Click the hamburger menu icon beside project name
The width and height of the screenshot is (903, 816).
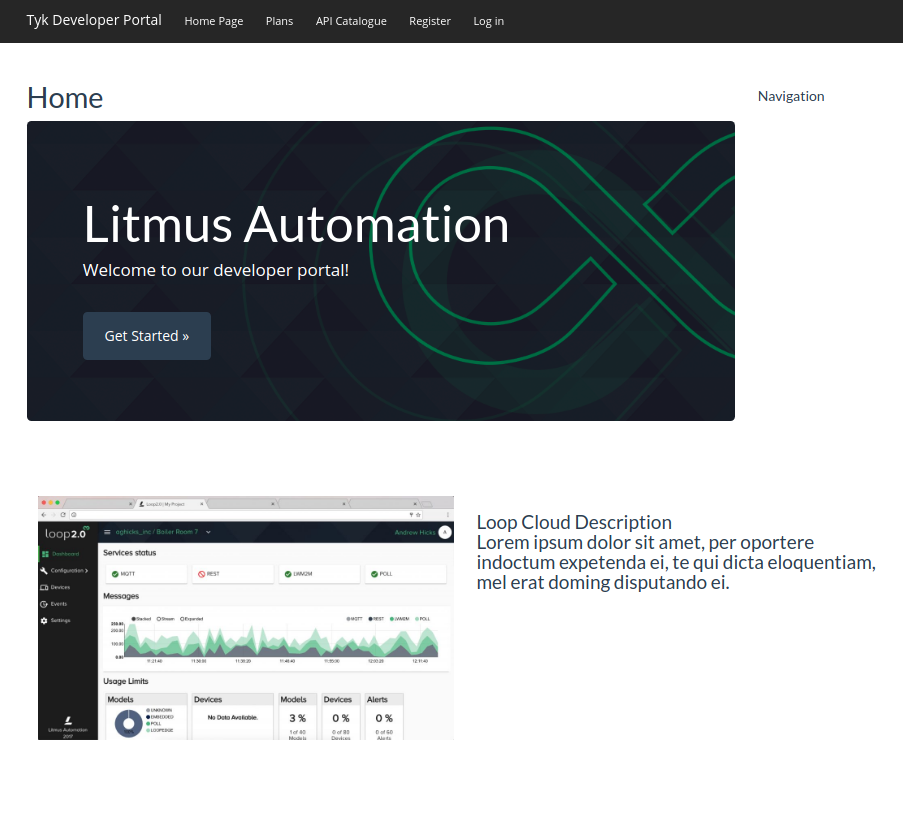click(x=107, y=532)
